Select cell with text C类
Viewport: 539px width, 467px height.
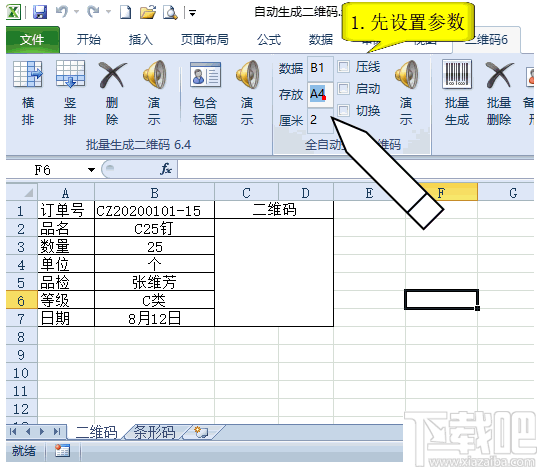[x=154, y=301]
